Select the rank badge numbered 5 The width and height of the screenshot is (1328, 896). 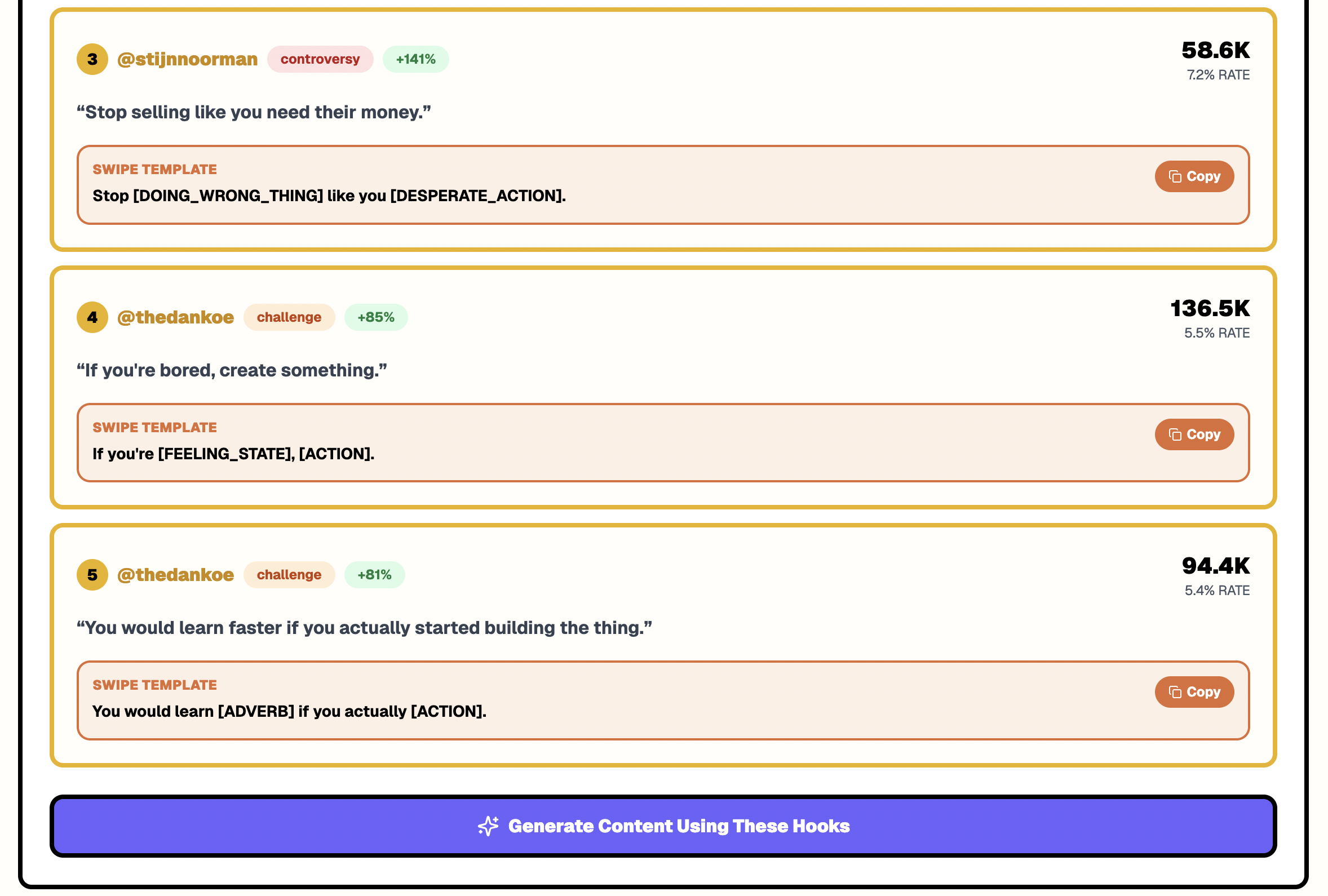[x=91, y=575]
